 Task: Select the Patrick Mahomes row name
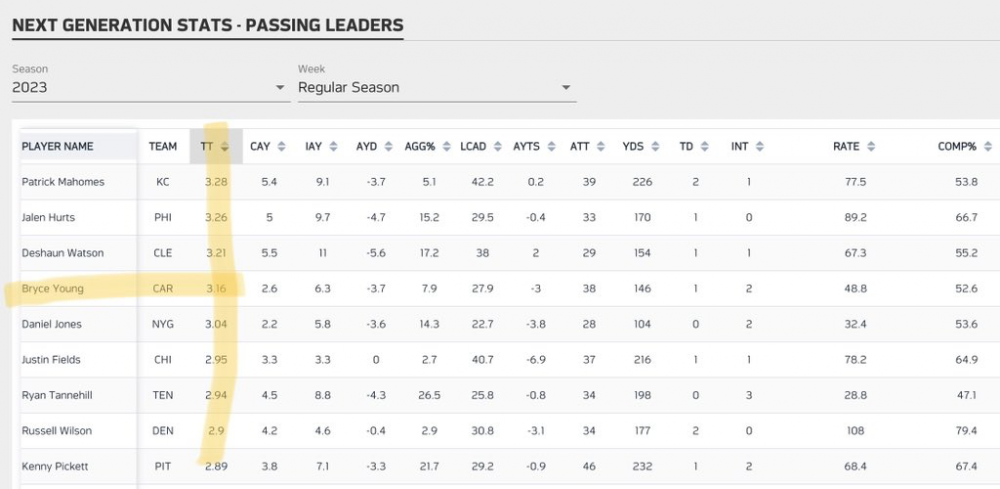[x=63, y=182]
